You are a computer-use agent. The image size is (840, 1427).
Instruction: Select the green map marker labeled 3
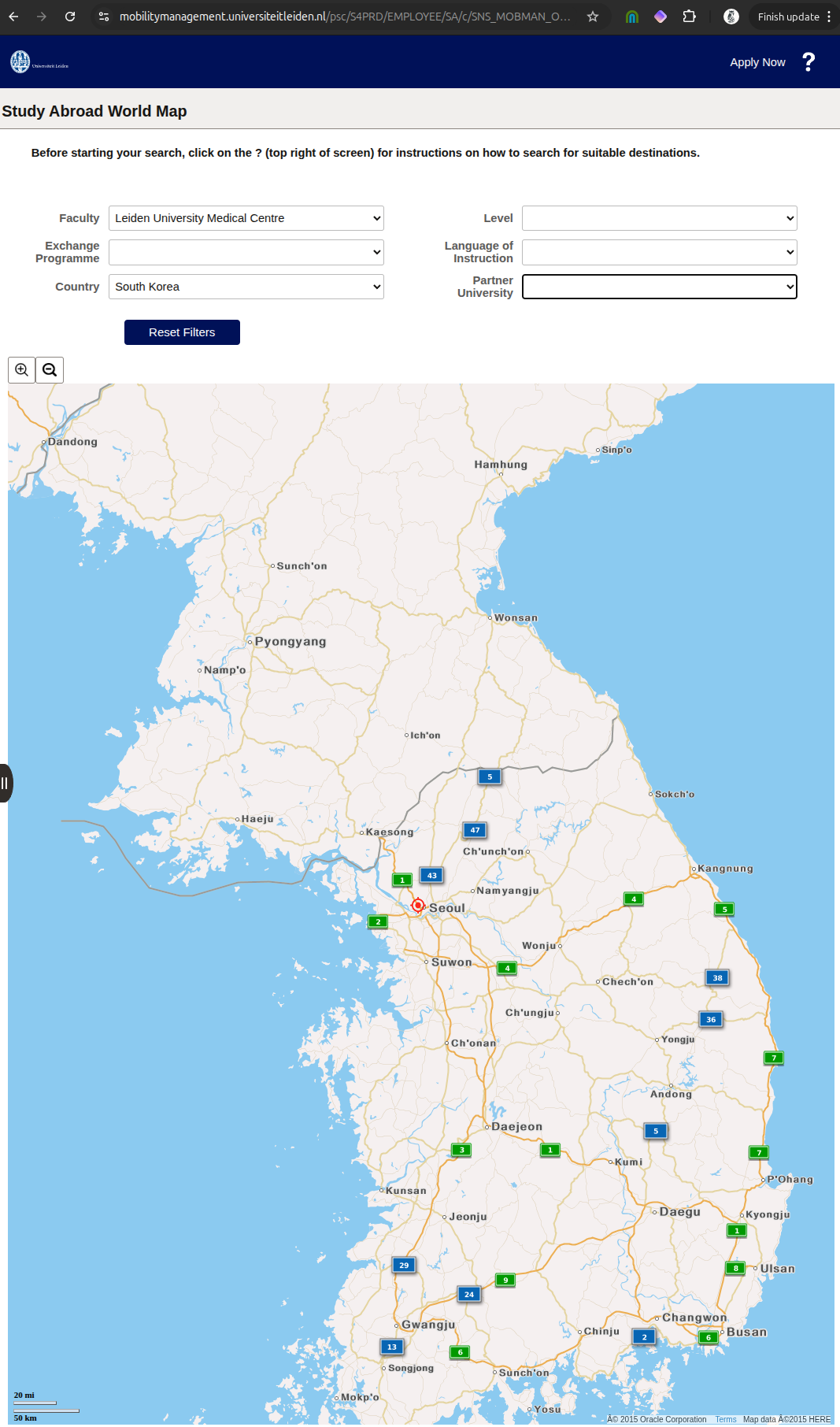[x=462, y=1150]
